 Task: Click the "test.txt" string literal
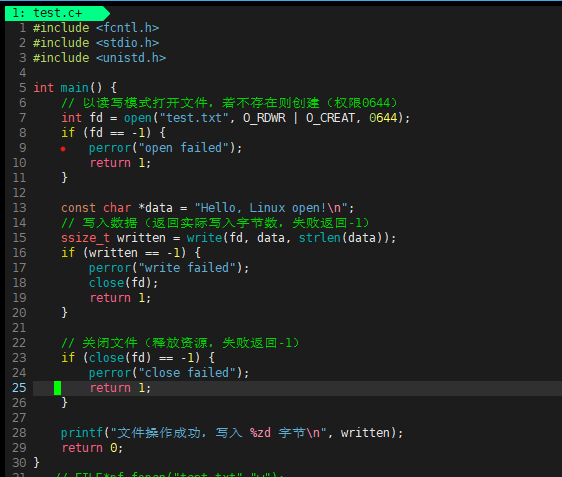pyautogui.click(x=194, y=118)
